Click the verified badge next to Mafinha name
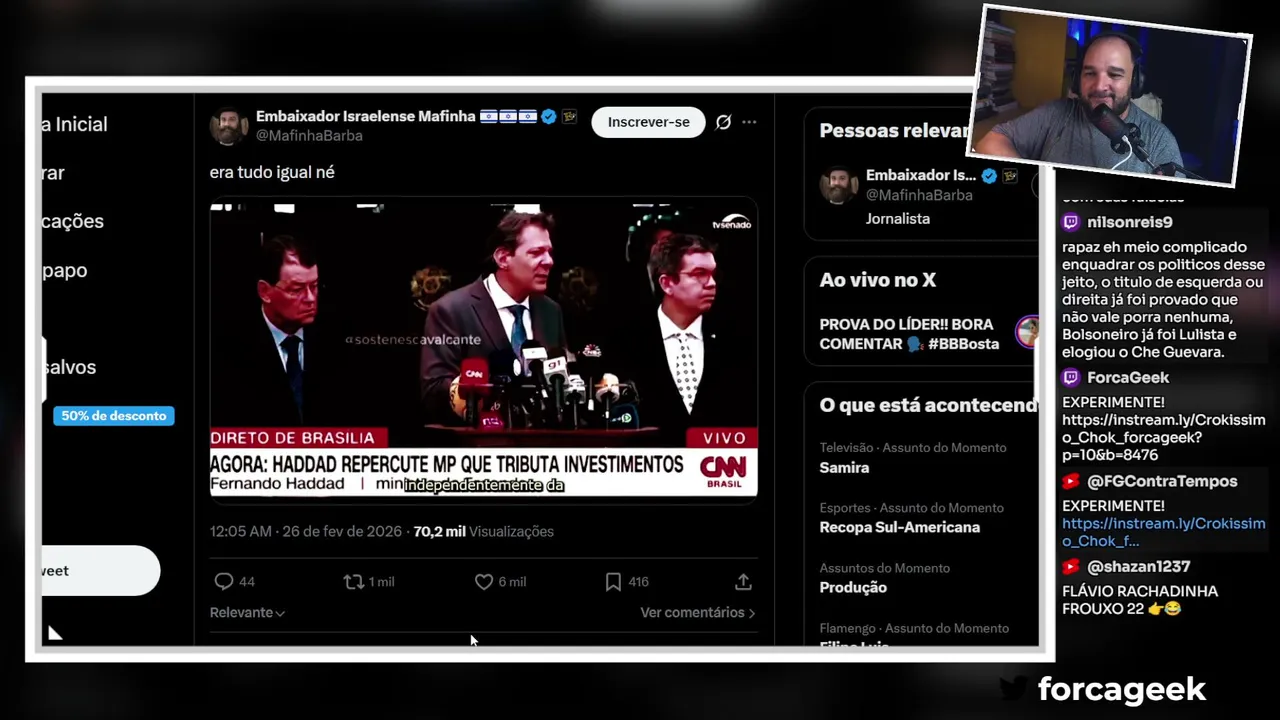 coord(548,116)
